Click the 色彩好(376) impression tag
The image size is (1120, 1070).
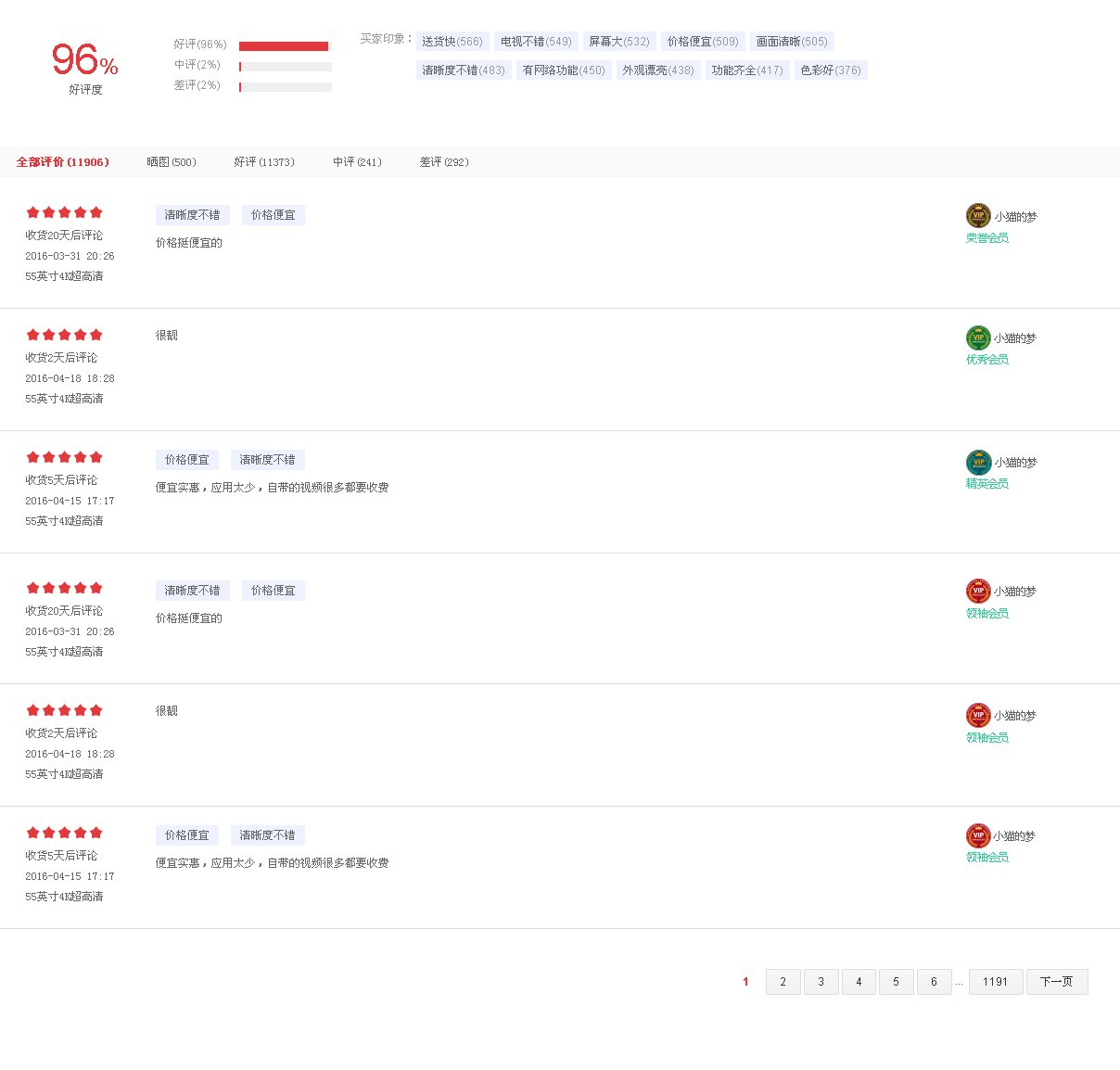831,70
